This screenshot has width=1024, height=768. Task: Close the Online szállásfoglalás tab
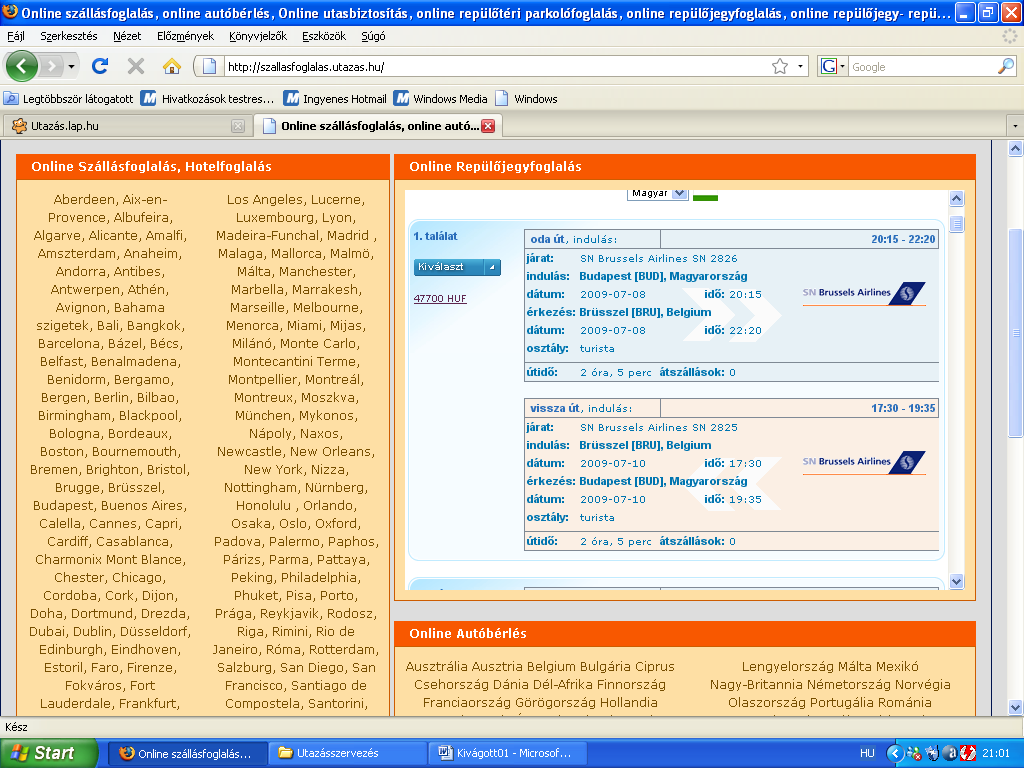488,126
